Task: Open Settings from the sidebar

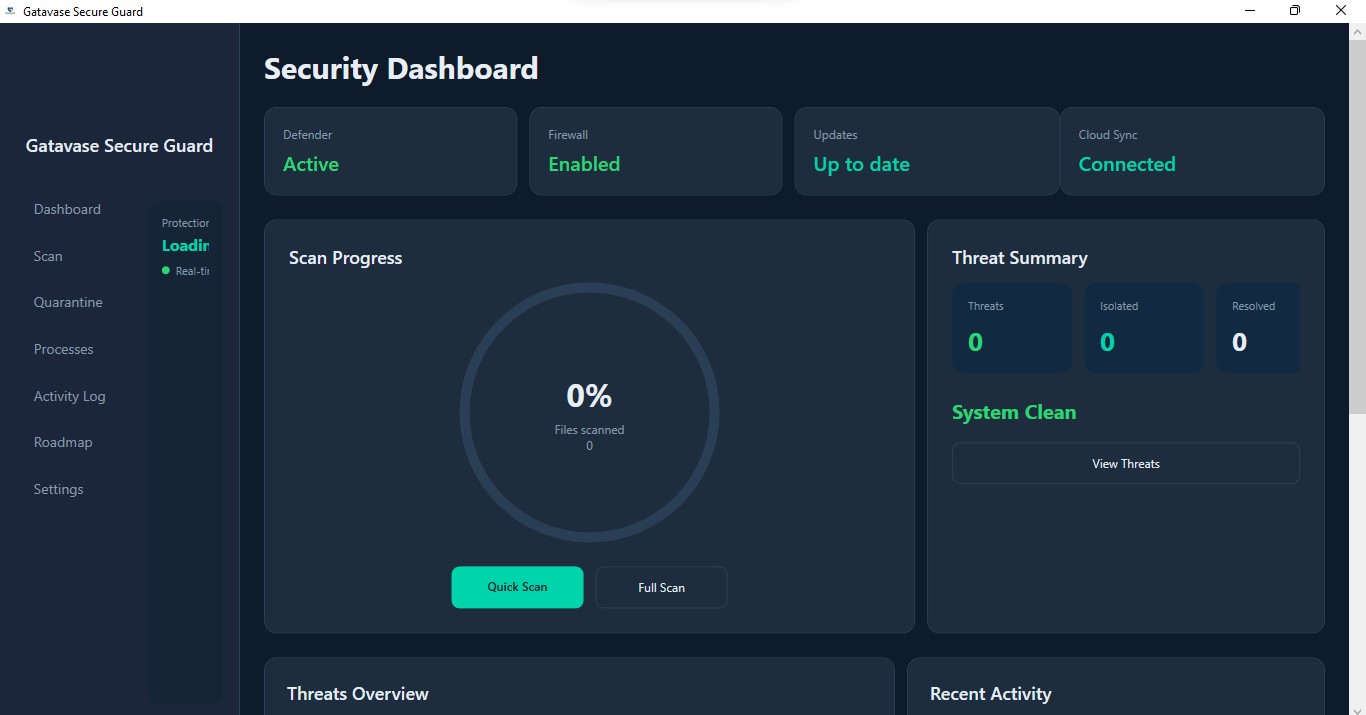Action: coord(58,489)
